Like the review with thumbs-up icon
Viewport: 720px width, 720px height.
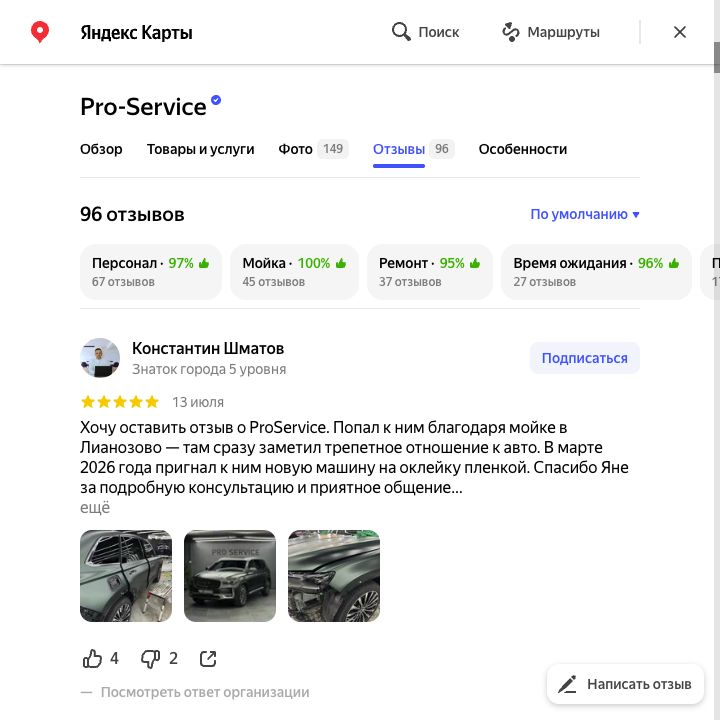coord(92,658)
